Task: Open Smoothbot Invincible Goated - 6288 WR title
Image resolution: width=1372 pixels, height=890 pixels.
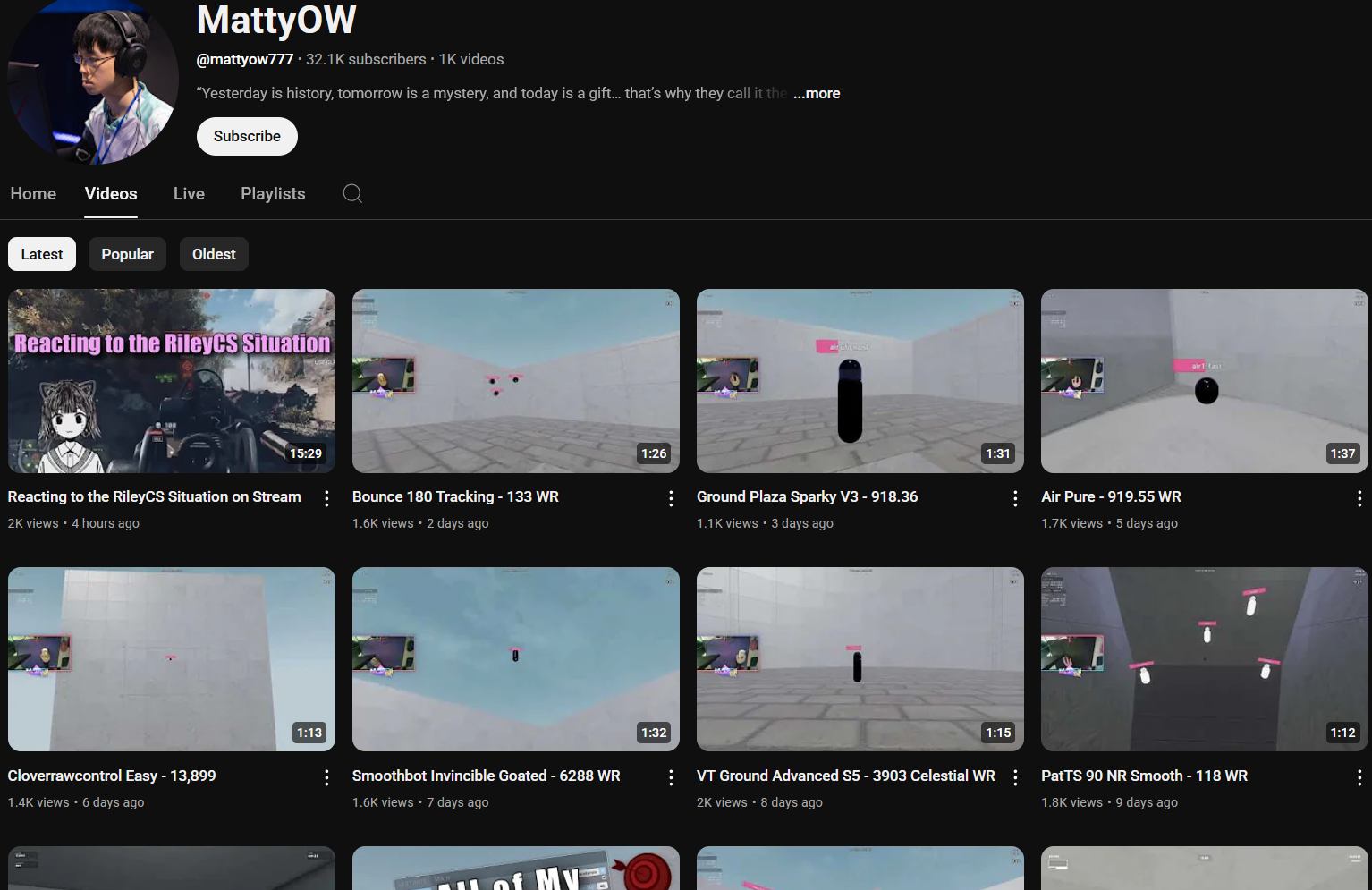Action: point(486,776)
